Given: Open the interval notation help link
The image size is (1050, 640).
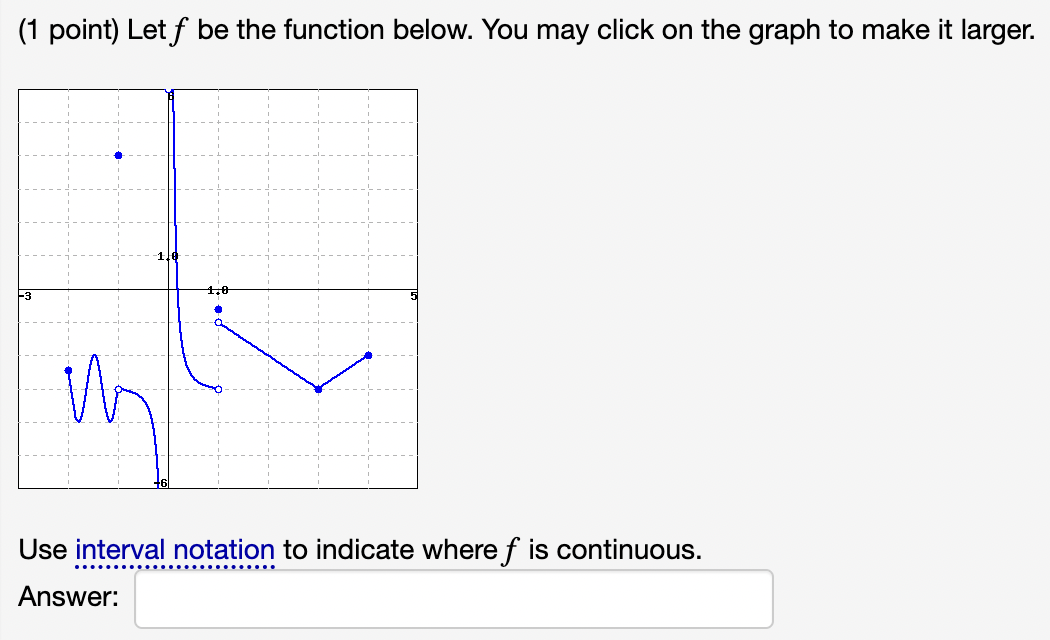Looking at the screenshot, I should [x=175, y=550].
